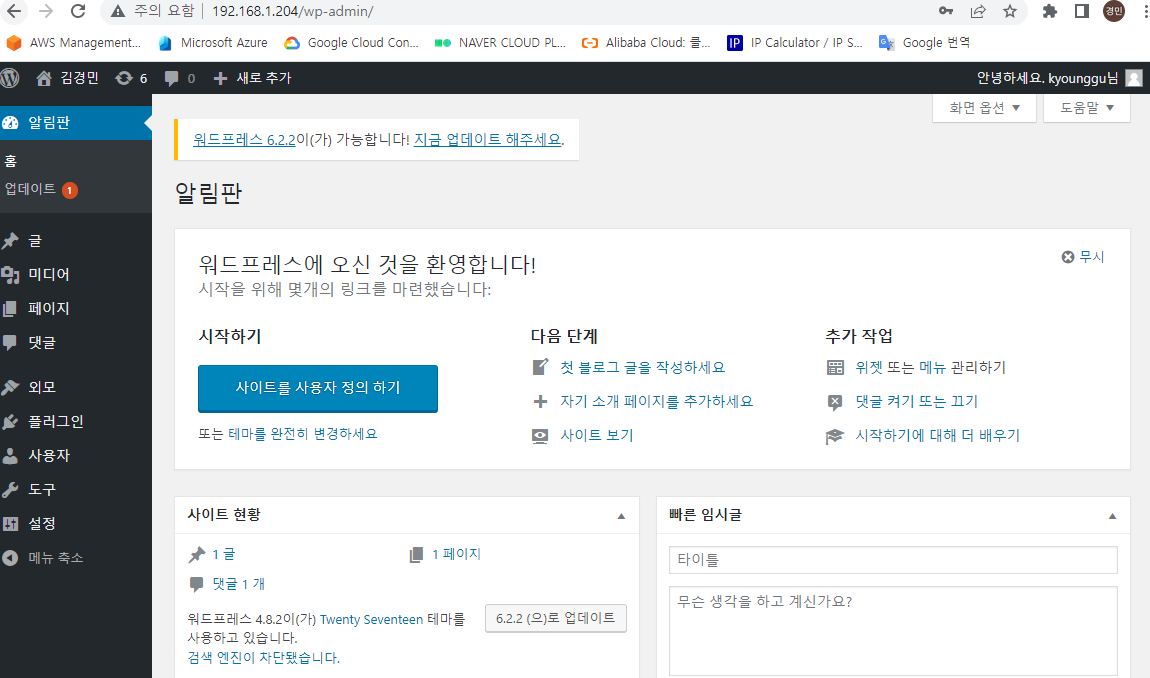Open Alibaba Cloud bookmark
The image size is (1150, 678).
[x=646, y=43]
